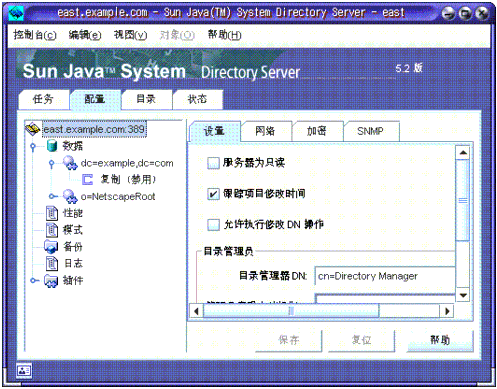The height and width of the screenshot is (389, 497).
Task: Click the o=NetscapeRoot suffix icon
Action: tap(70, 196)
